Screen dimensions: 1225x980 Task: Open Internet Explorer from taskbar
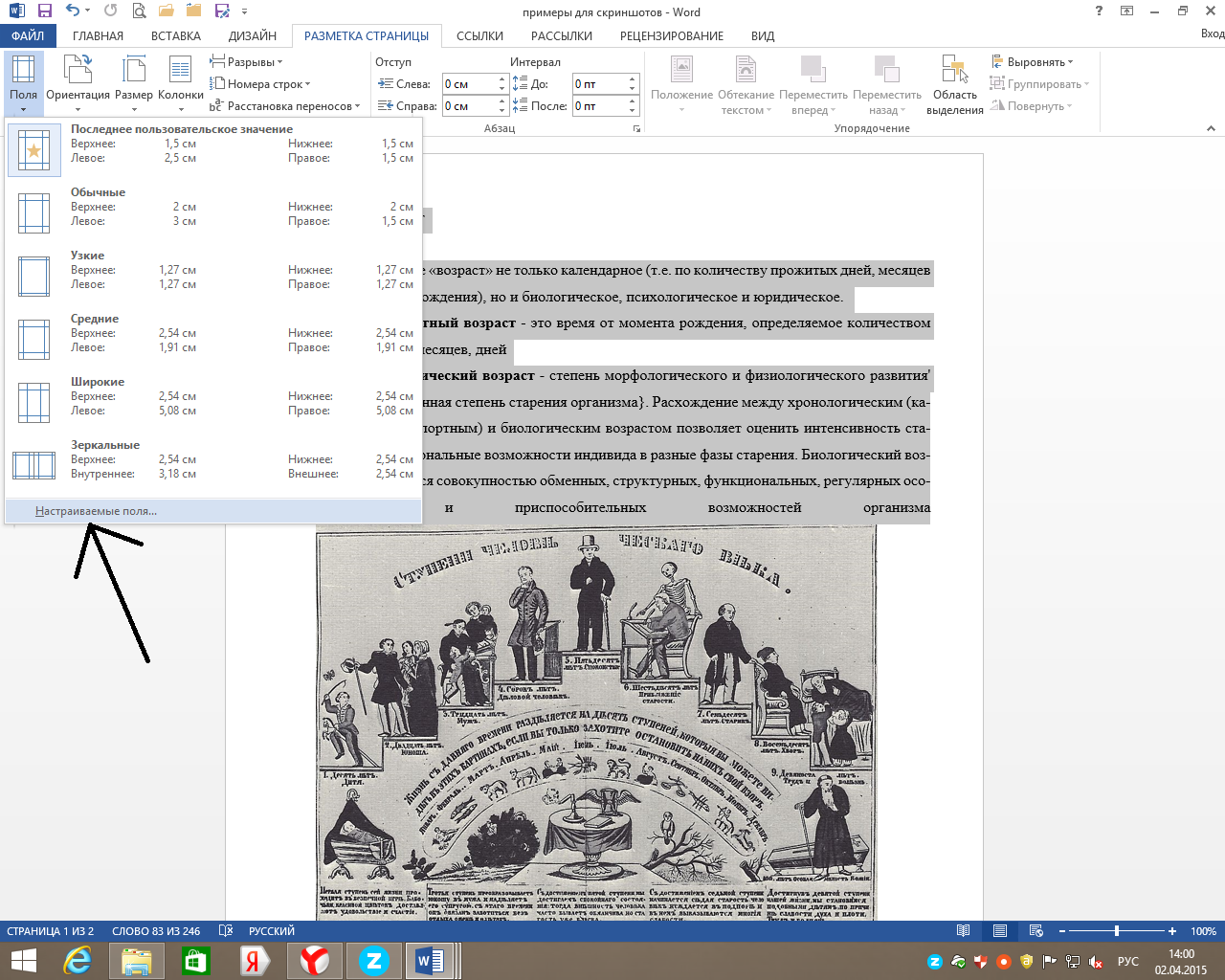(78, 961)
